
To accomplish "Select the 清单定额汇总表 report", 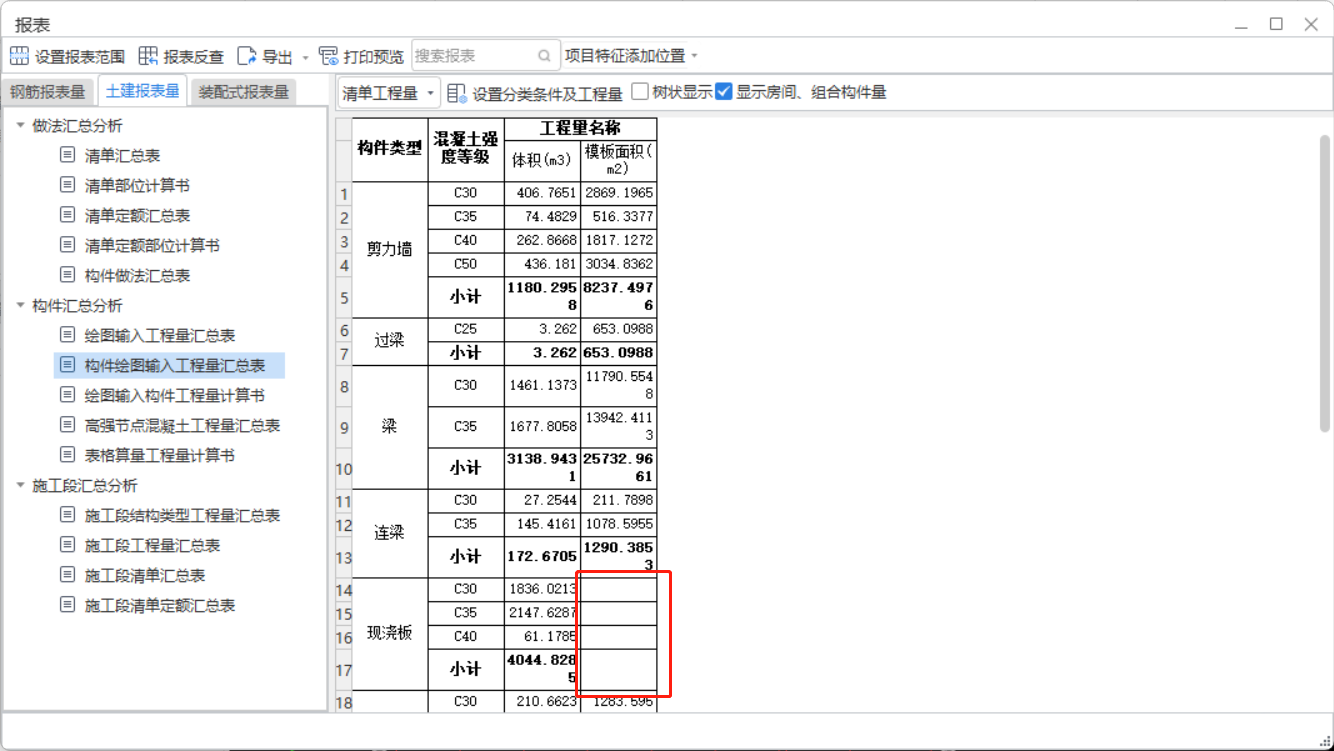I will coord(137,215).
